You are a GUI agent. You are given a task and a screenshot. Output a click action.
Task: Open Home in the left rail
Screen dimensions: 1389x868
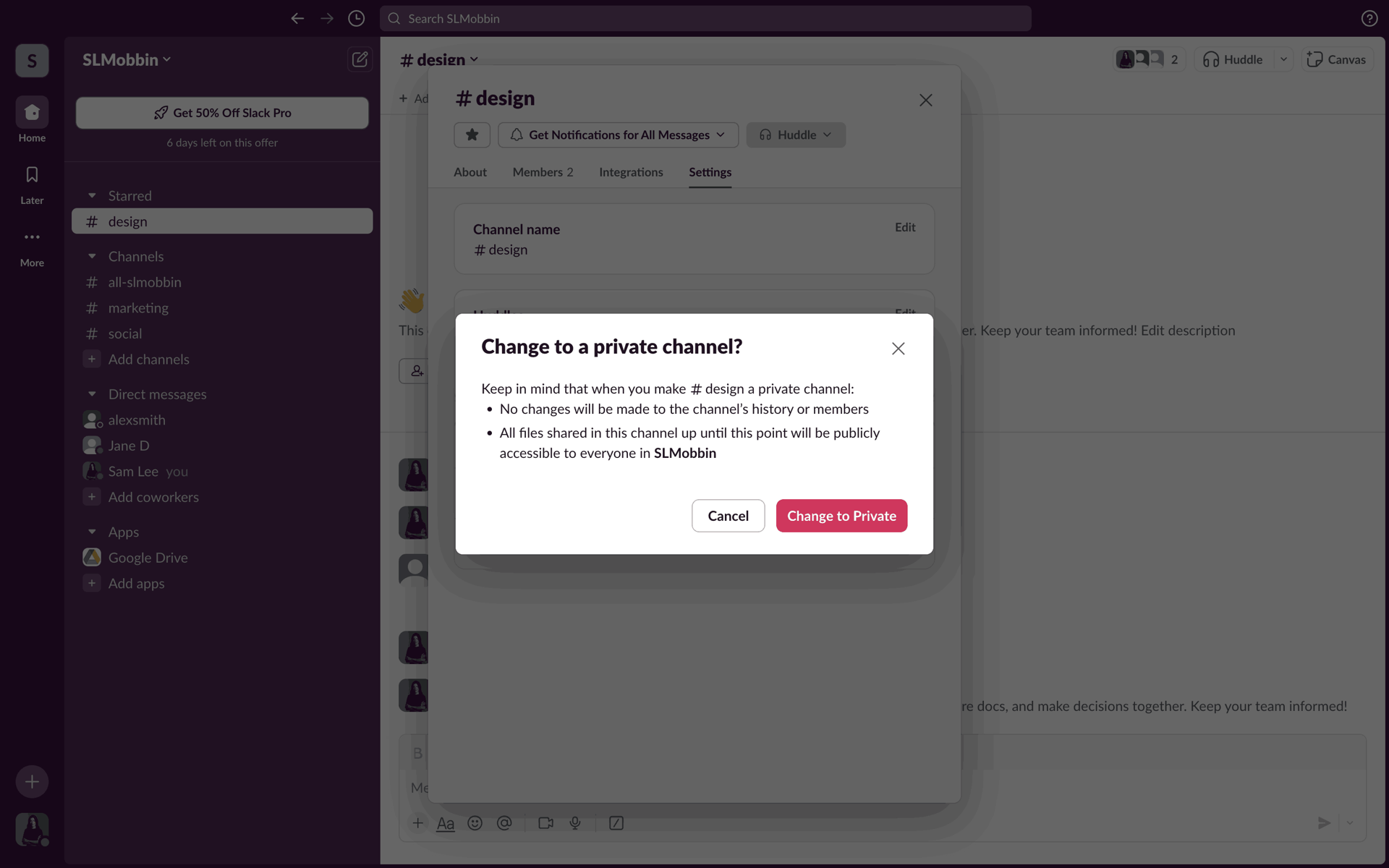32,120
